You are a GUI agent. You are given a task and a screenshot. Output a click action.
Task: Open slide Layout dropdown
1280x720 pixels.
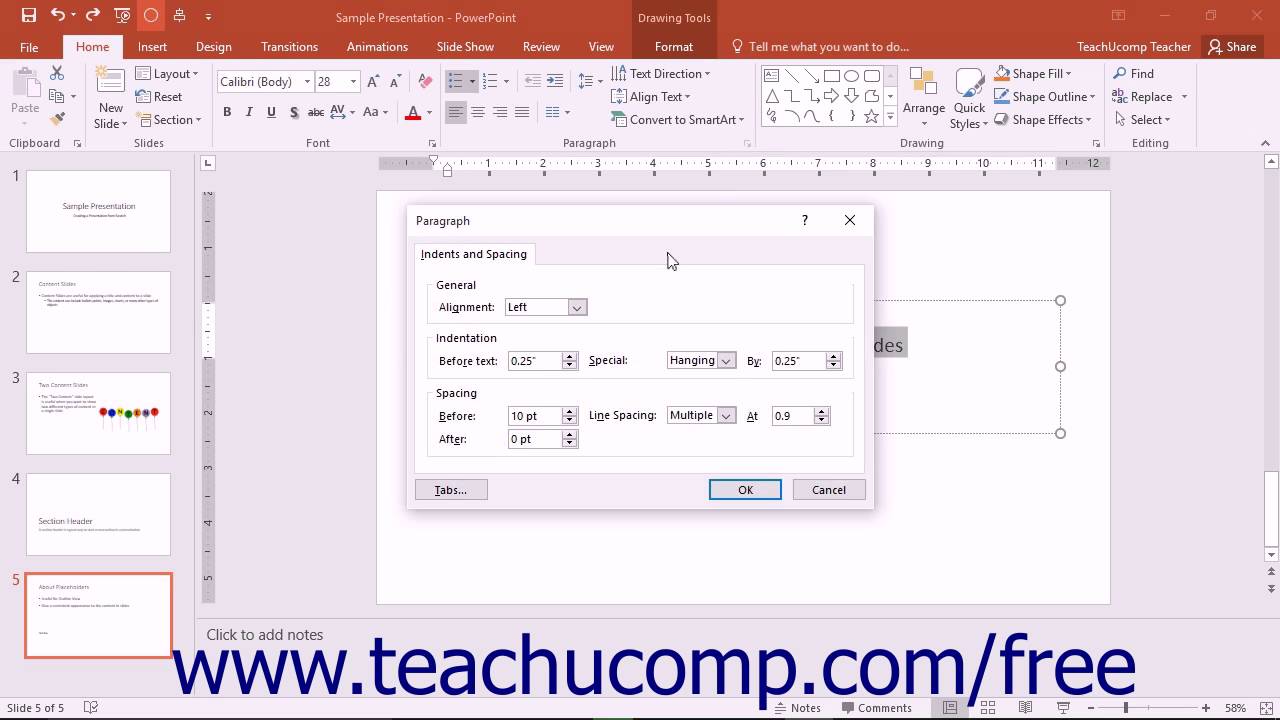click(167, 73)
